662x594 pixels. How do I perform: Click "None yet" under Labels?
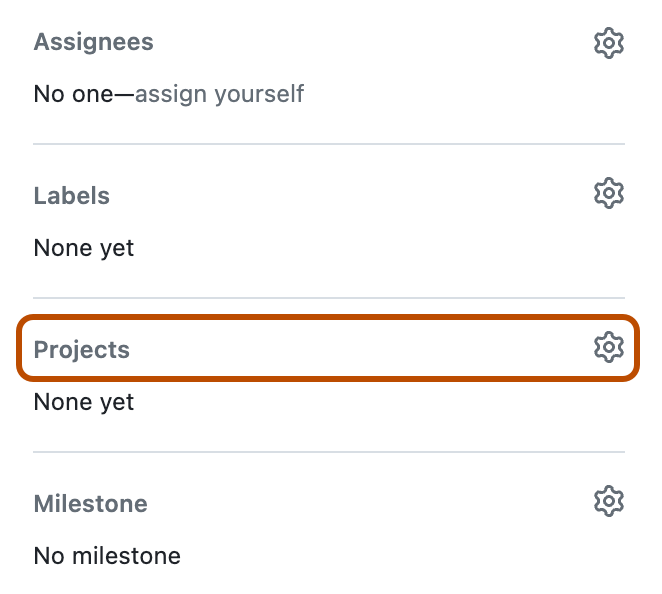(x=83, y=248)
